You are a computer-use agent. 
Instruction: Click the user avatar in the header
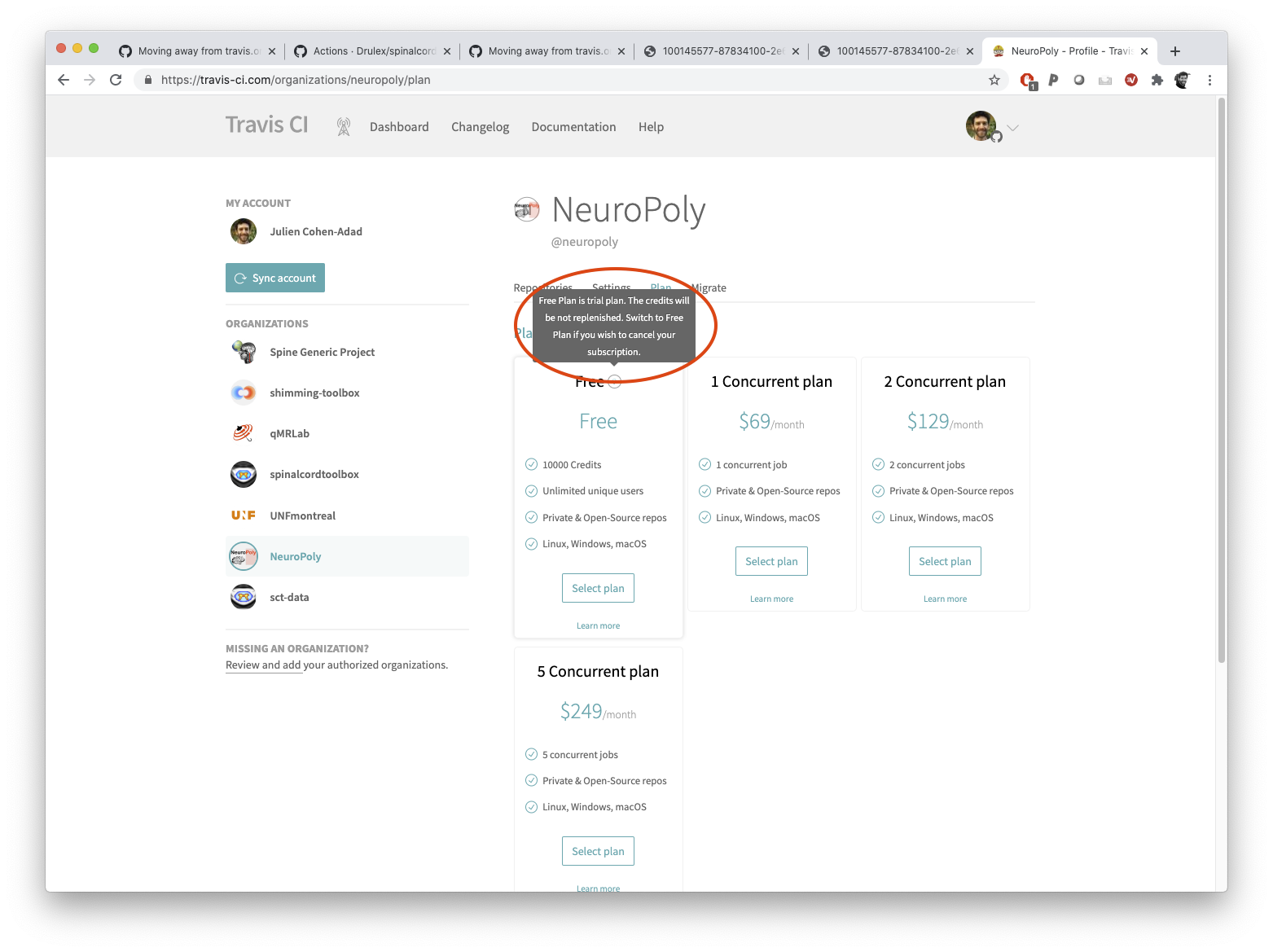coord(981,126)
